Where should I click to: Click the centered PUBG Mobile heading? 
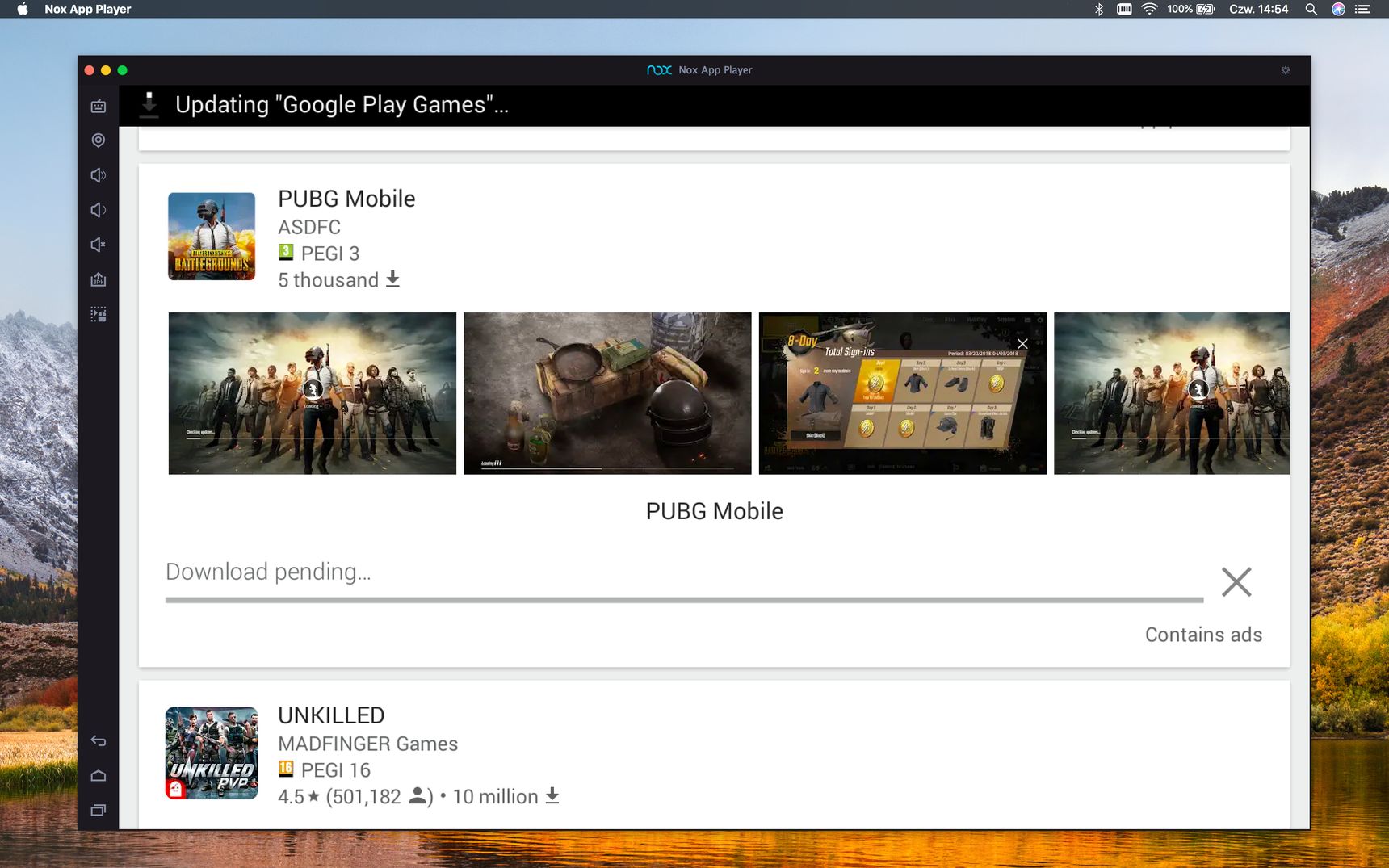715,511
